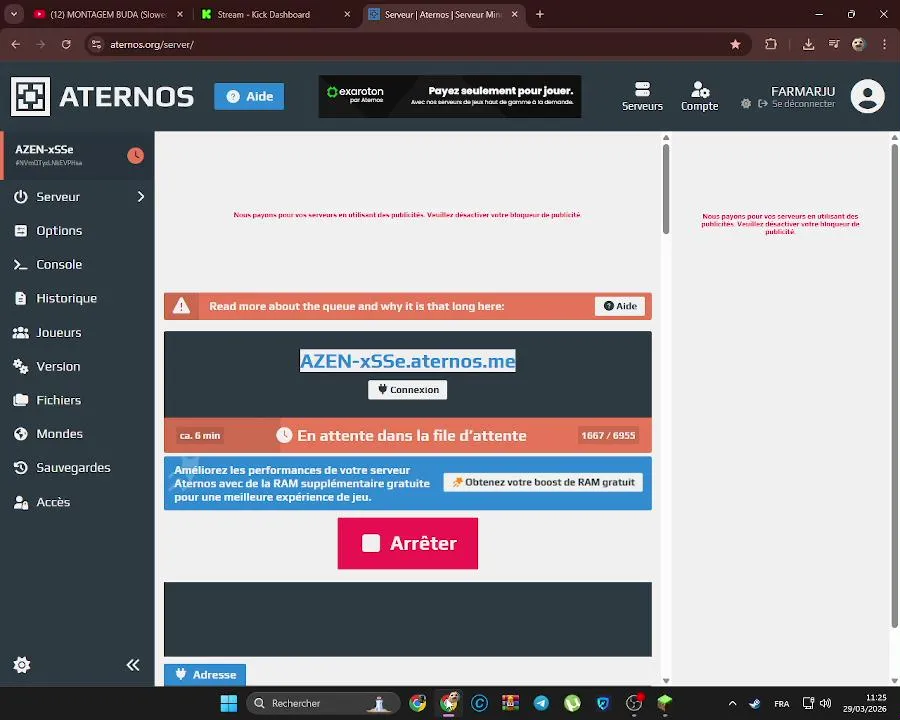This screenshot has width=900, height=720.
Task: Click the exaroton advertisement banner
Action: pos(449,96)
